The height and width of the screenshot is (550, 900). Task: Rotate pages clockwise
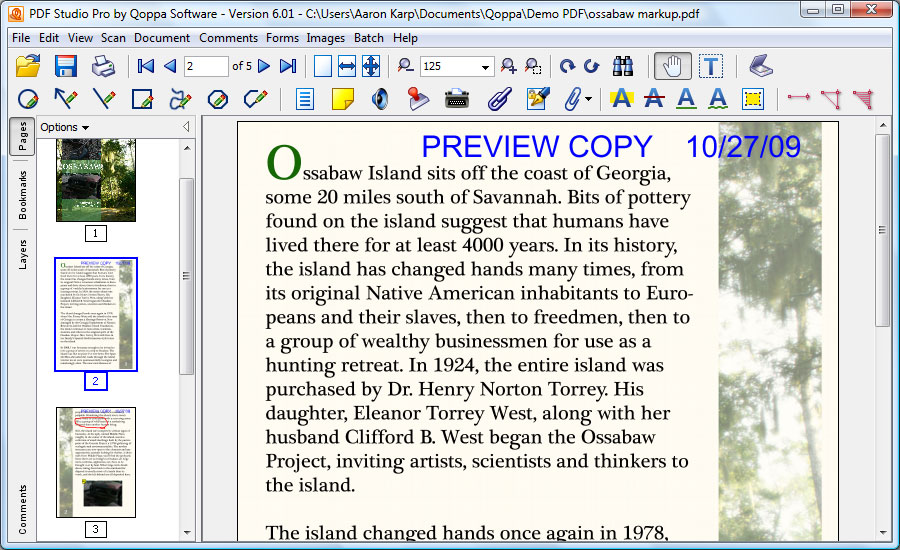pos(567,66)
